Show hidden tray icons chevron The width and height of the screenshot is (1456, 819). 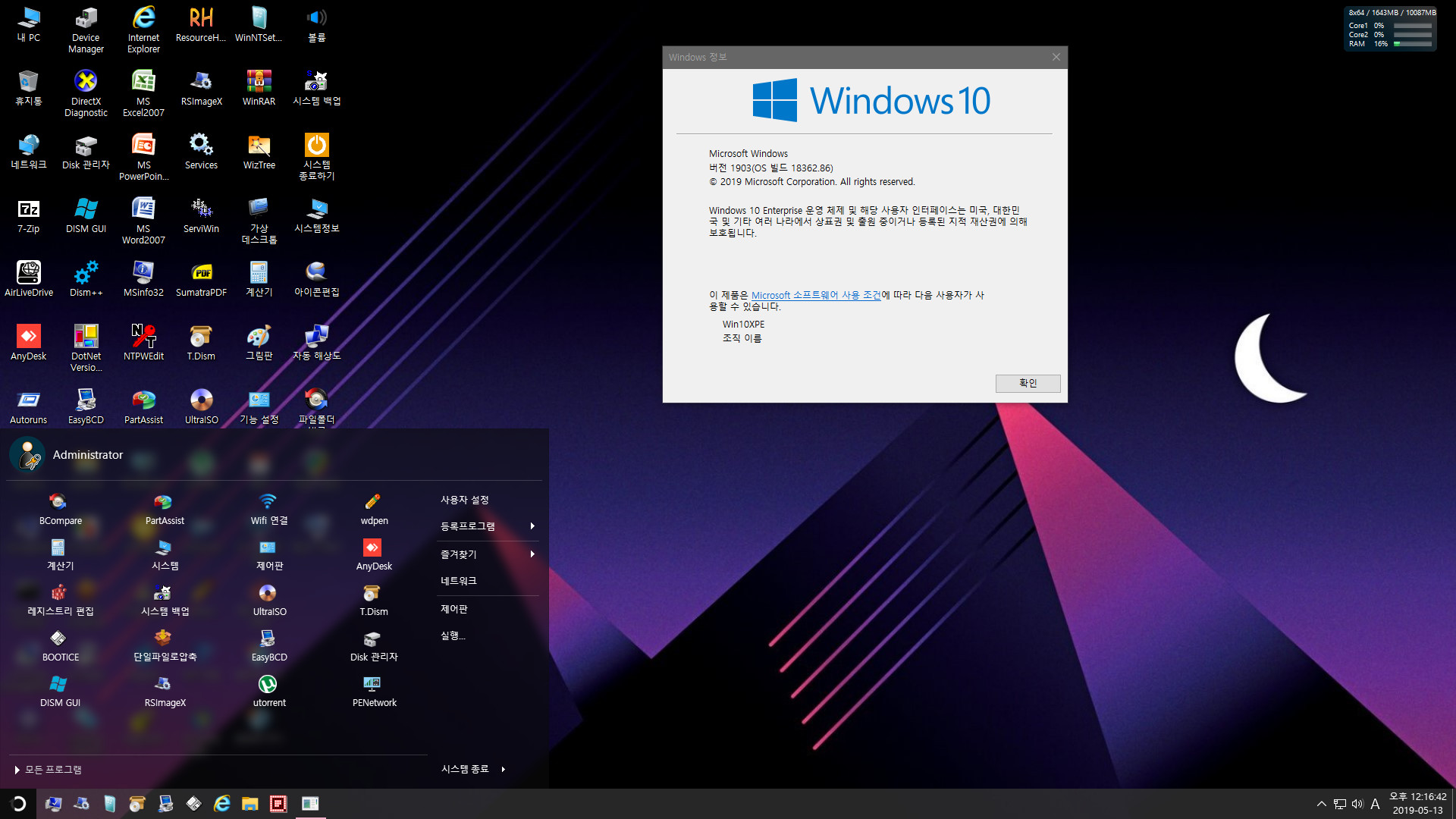(x=1321, y=804)
